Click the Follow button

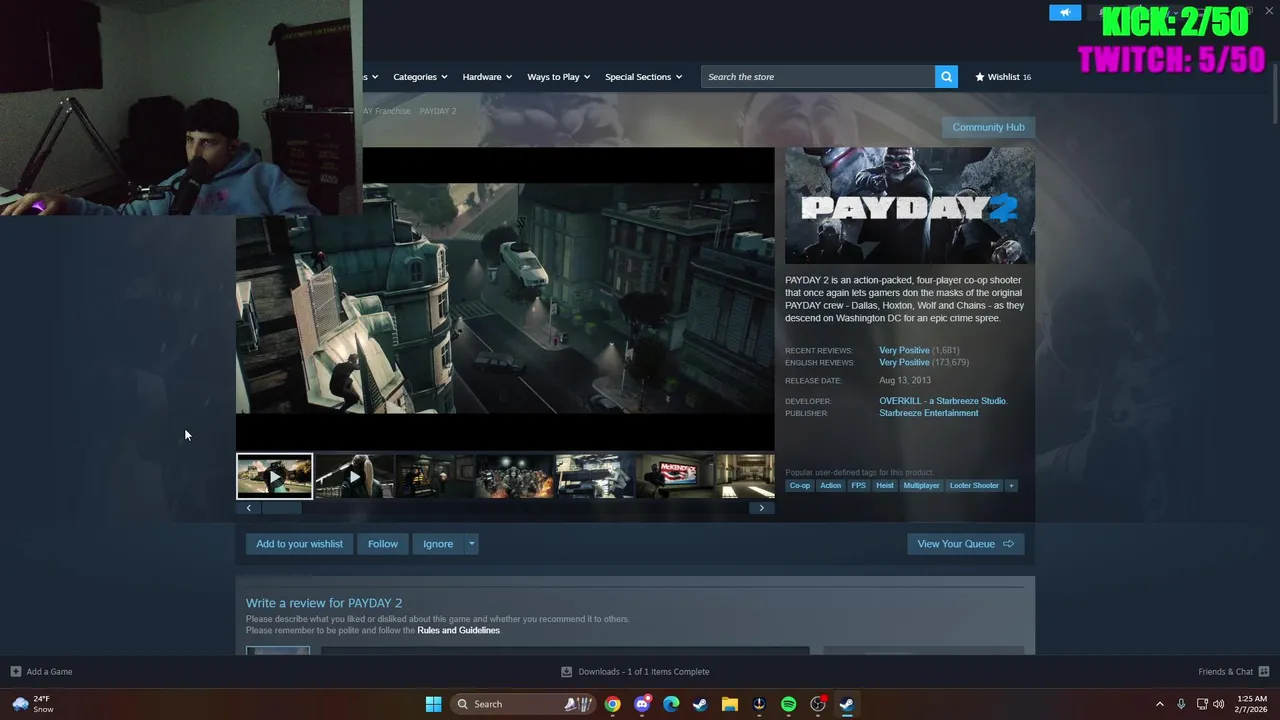point(383,544)
